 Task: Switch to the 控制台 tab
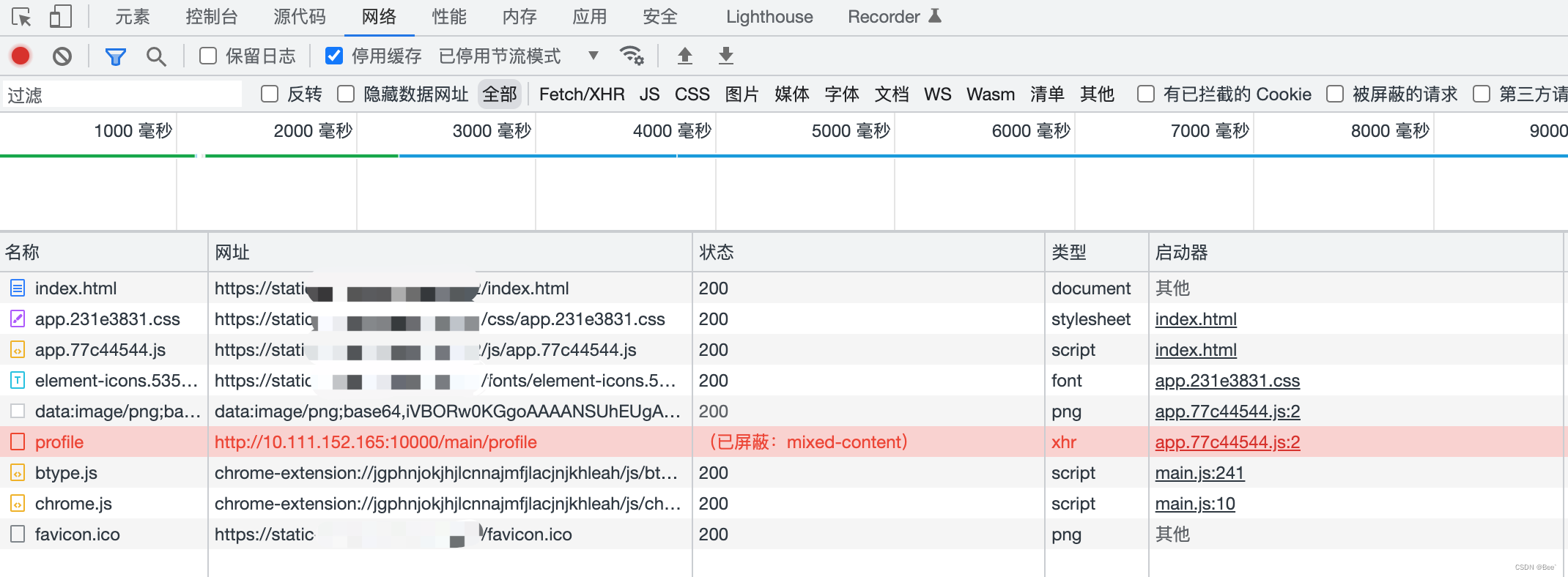click(x=212, y=16)
